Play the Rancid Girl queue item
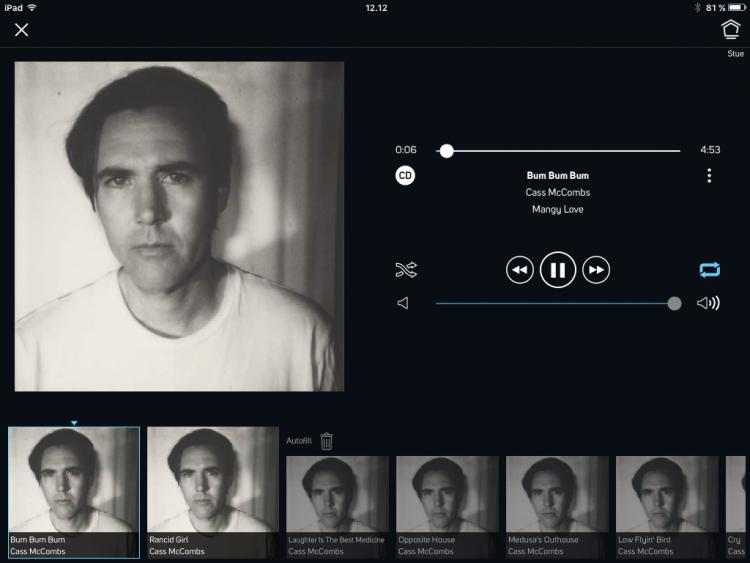750x563 pixels. click(x=213, y=492)
